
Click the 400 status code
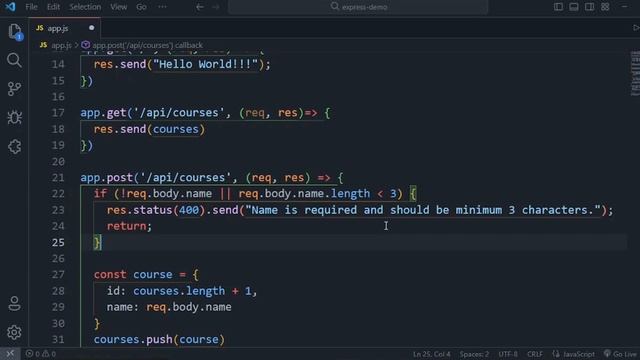point(189,210)
